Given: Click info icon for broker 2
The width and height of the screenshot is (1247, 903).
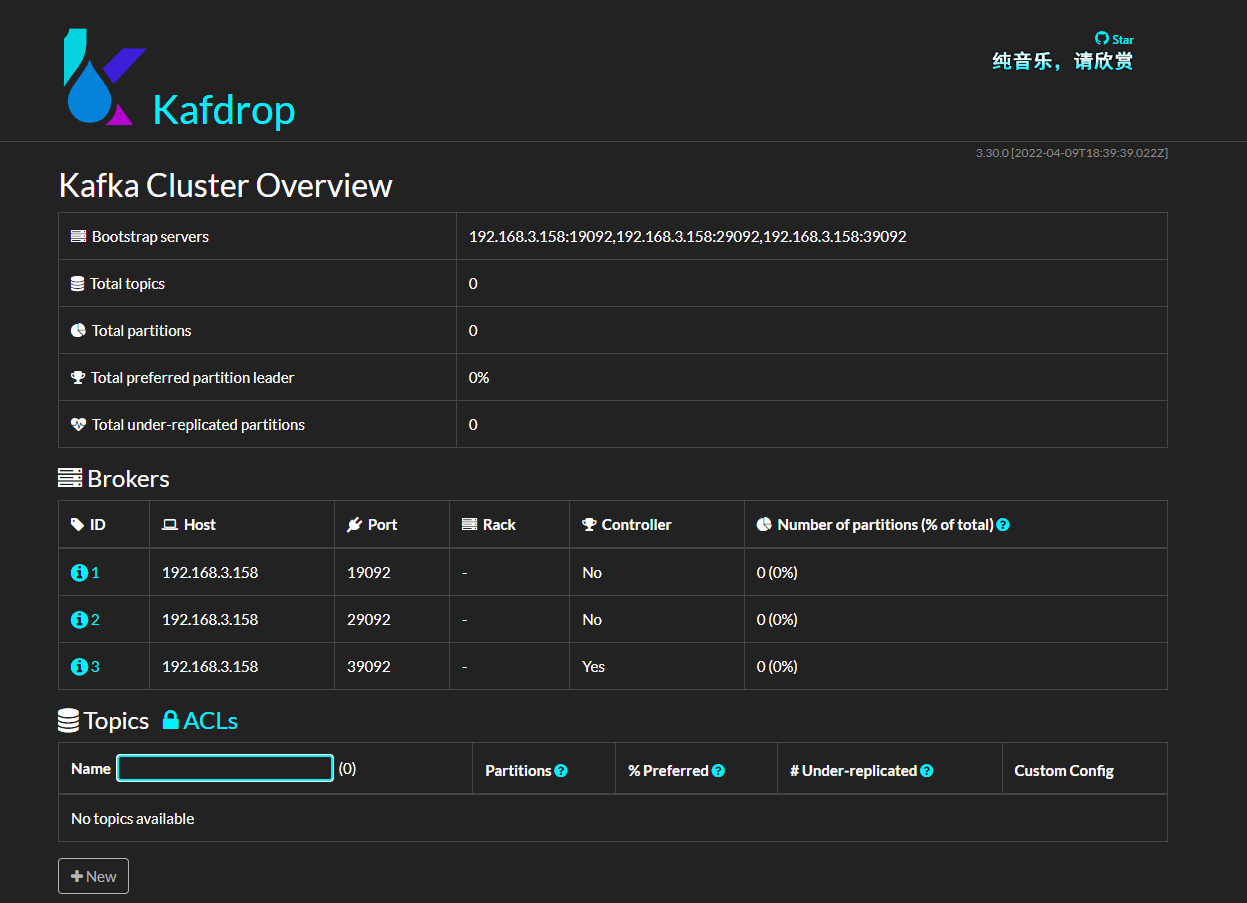Looking at the screenshot, I should pos(79,620).
